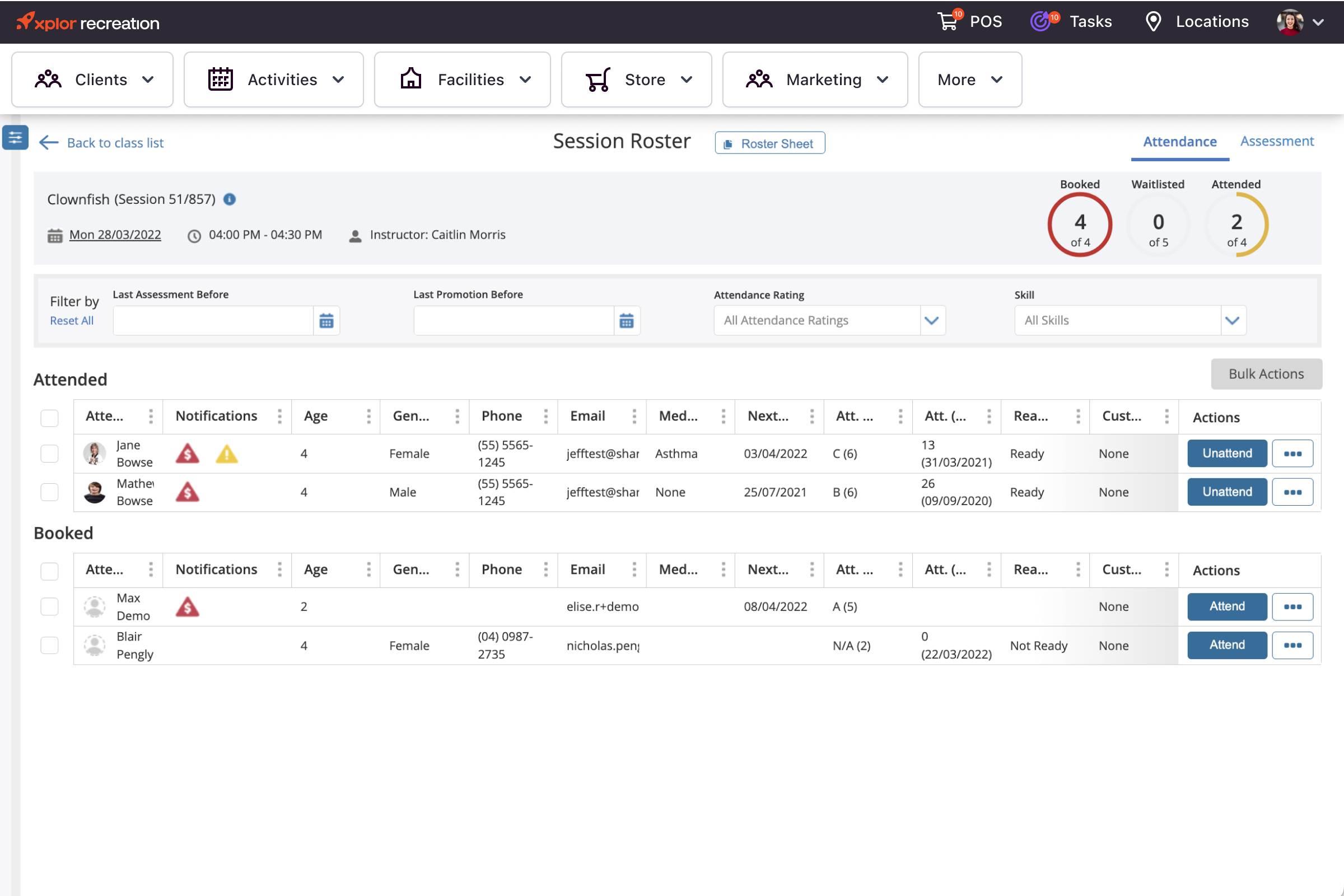Click the warning triangle icon for Mathew Bowse
Image resolution: width=1344 pixels, height=896 pixels.
(188, 492)
